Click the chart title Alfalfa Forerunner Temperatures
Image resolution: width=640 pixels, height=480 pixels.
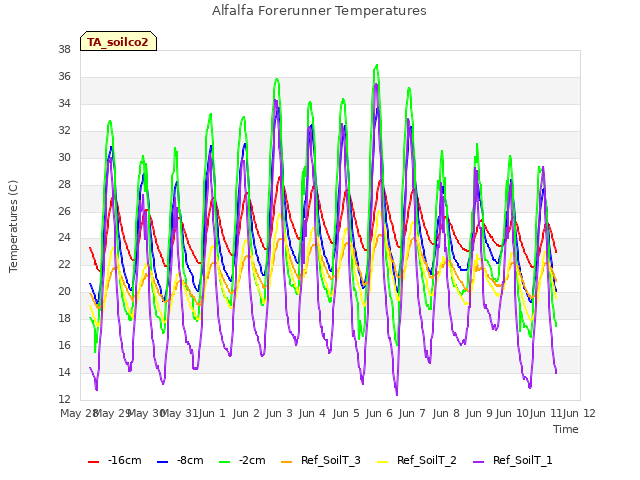pyautogui.click(x=319, y=10)
